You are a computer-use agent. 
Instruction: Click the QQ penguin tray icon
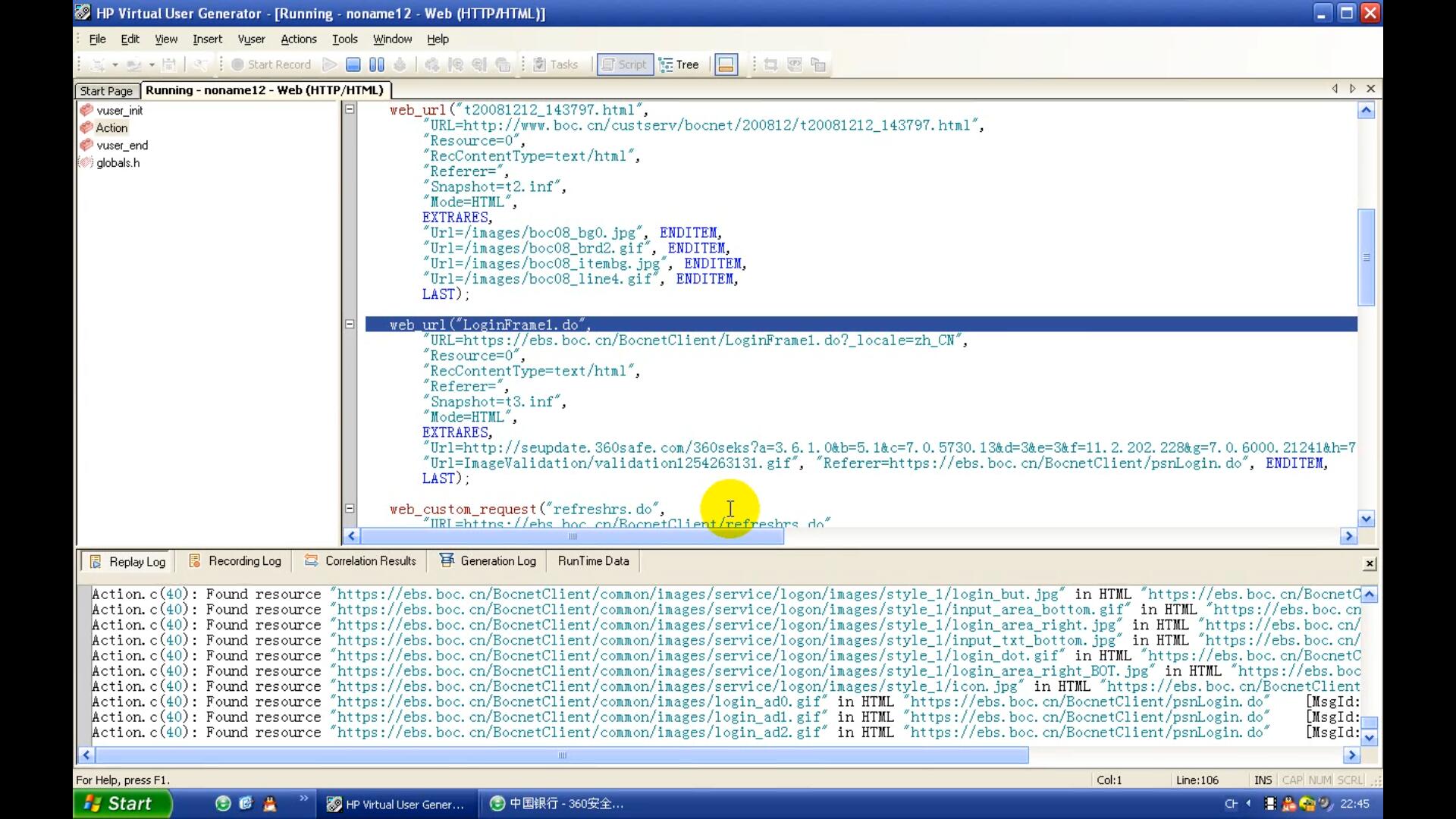click(x=1288, y=804)
